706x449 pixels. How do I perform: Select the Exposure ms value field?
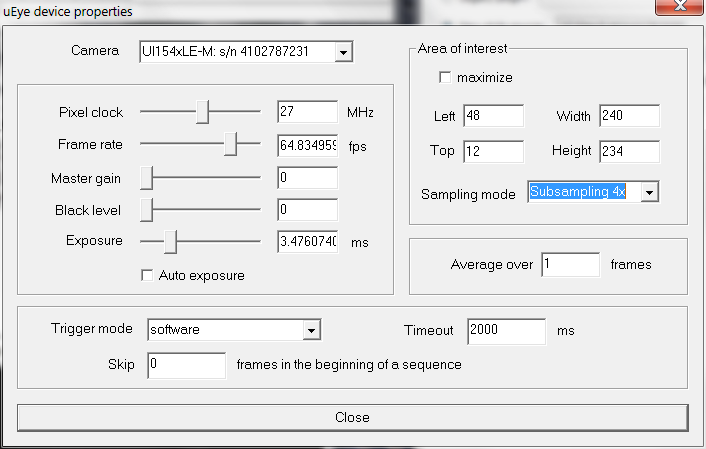[307, 242]
